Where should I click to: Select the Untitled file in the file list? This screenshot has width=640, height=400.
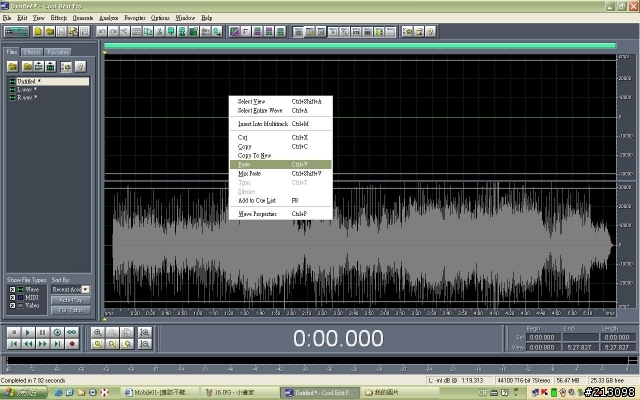pos(49,81)
